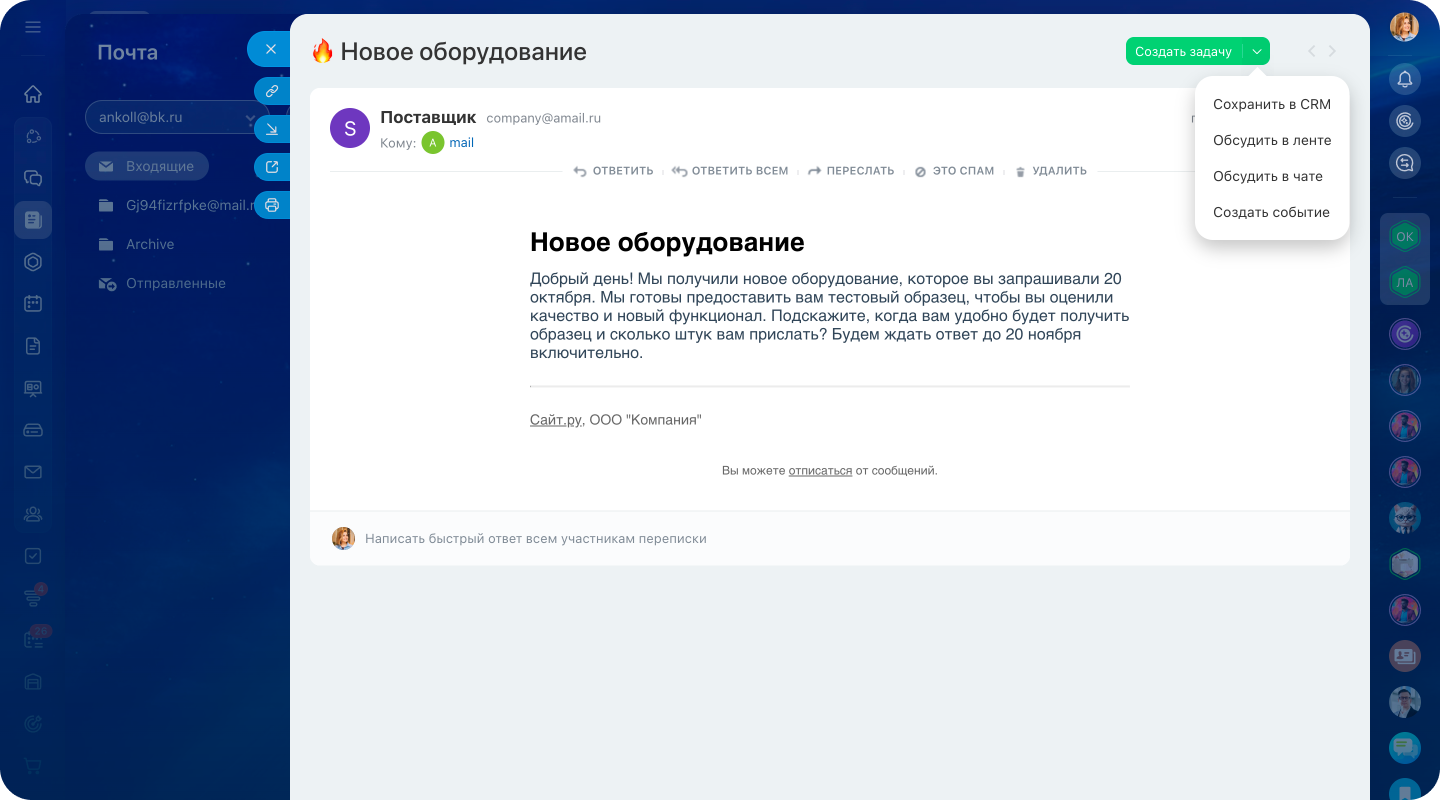The image size is (1440, 800).
Task: Open the calendar icon in left sidebar
Action: coord(33,303)
